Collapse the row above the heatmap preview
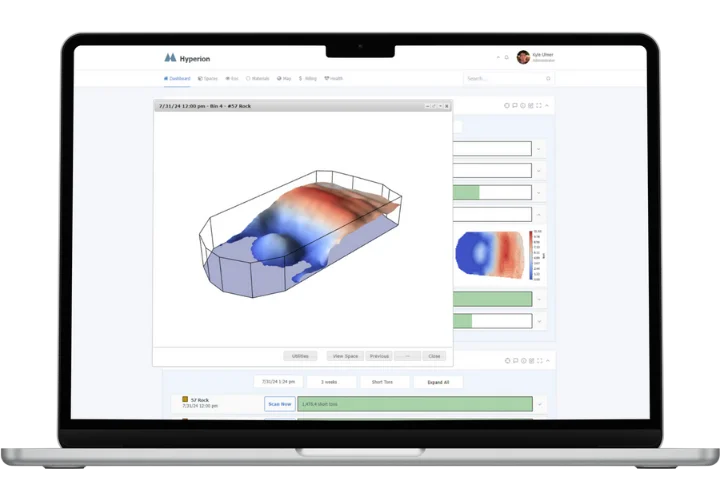The image size is (720, 500). tap(540, 213)
